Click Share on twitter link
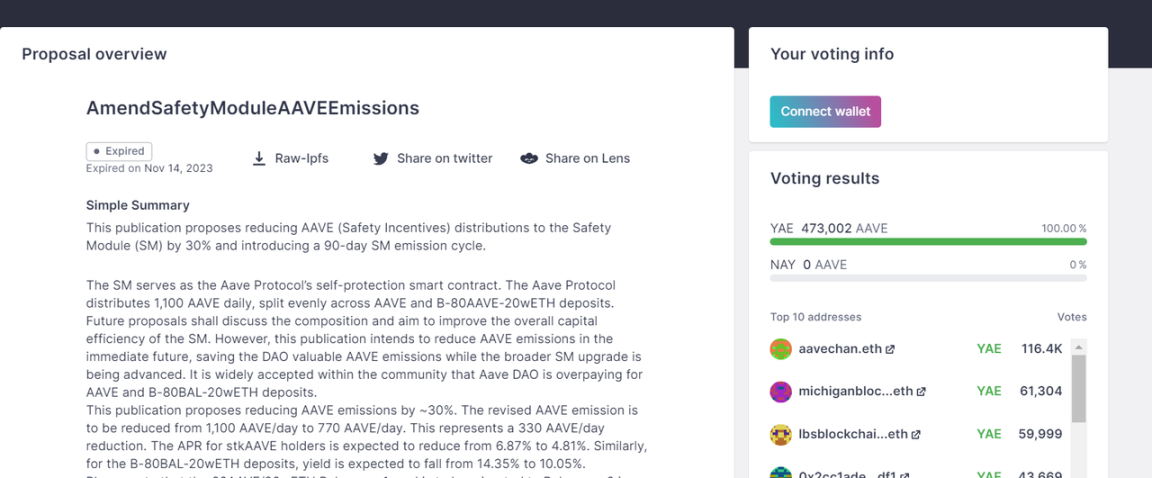The image size is (1152, 478). click(444, 158)
